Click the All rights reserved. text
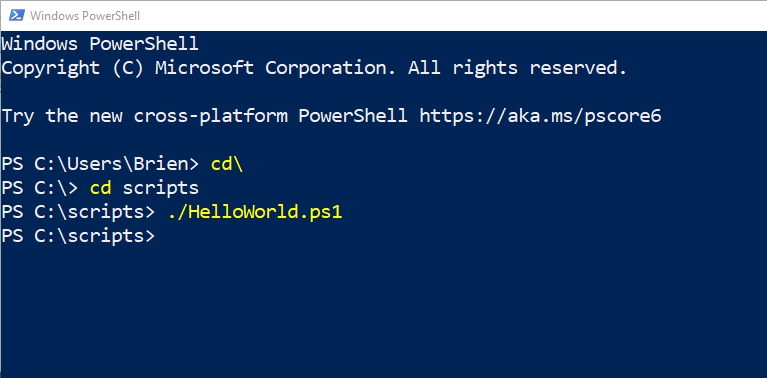This screenshot has height=378, width=767. coord(518,68)
